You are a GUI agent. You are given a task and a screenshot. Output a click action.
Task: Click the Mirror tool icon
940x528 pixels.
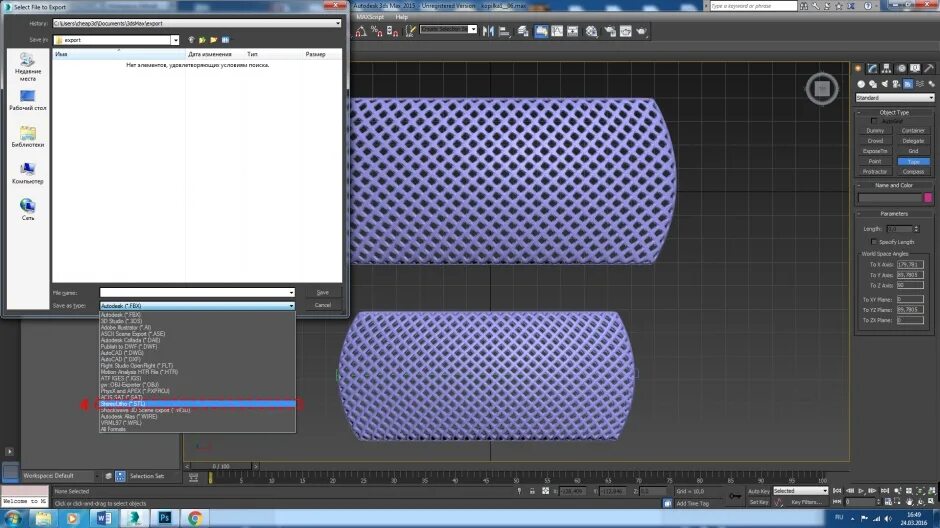point(489,31)
